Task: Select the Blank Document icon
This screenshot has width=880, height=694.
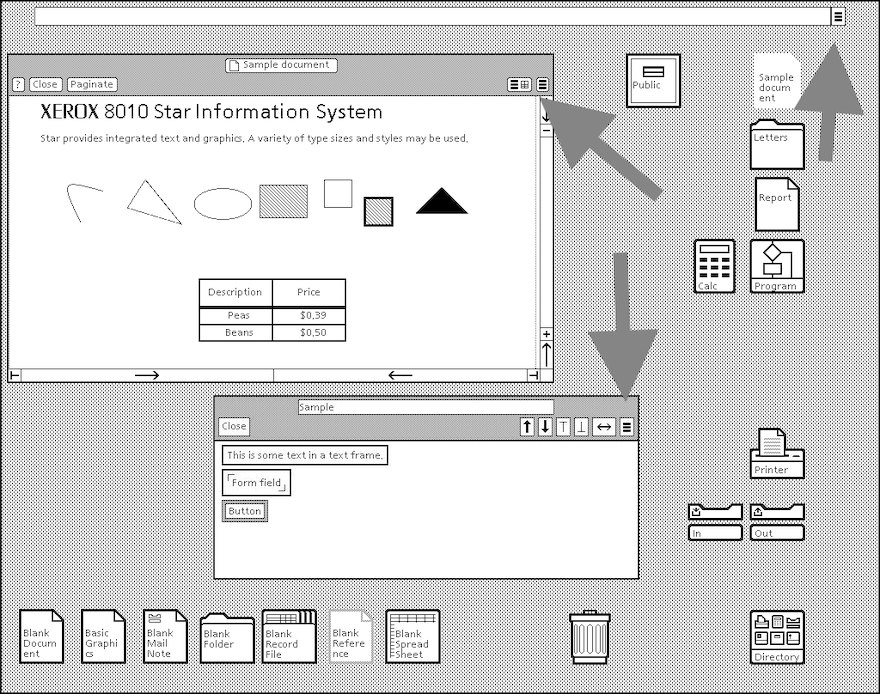Action: tap(42, 637)
